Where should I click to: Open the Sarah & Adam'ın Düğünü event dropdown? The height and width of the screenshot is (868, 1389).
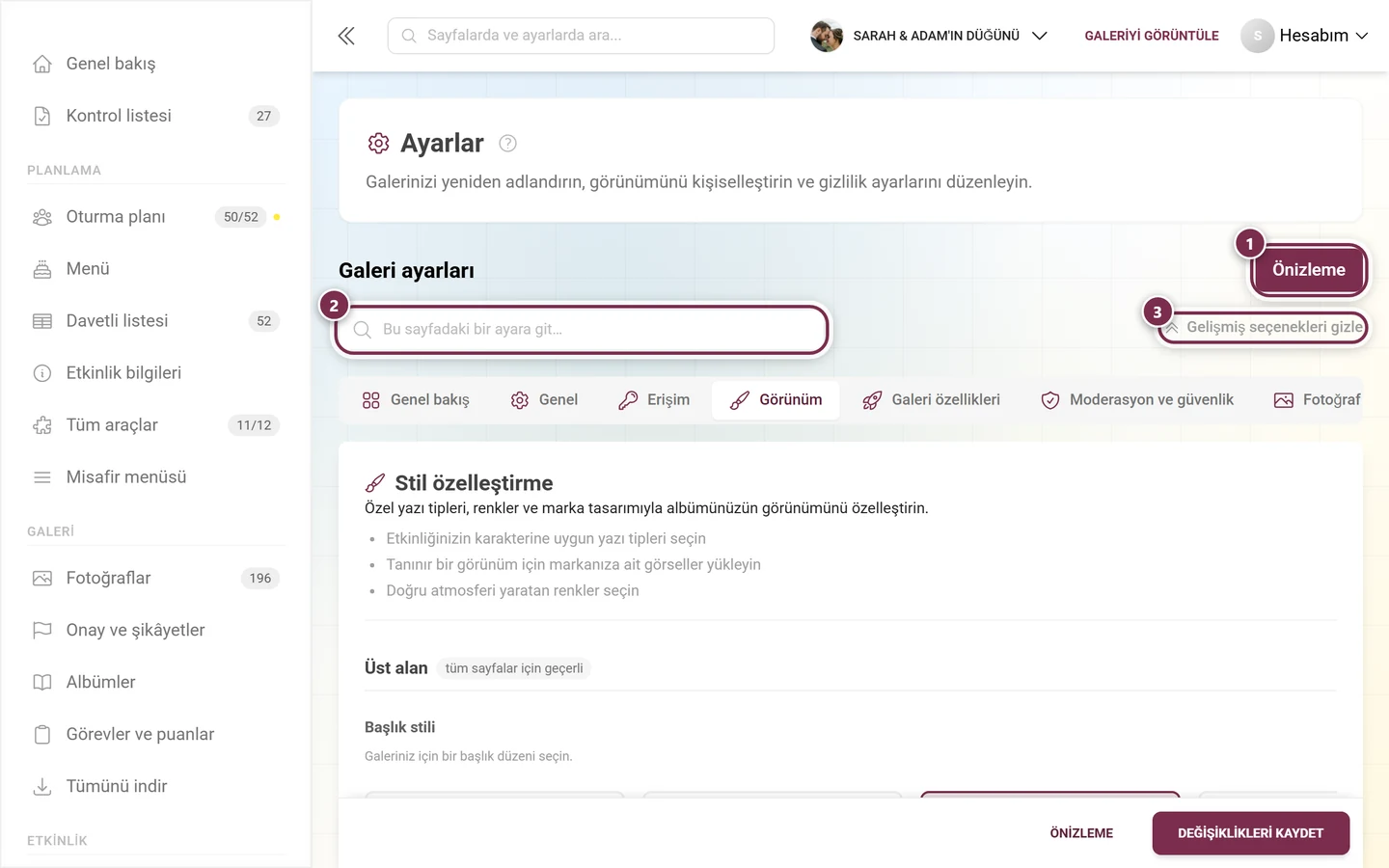929,36
